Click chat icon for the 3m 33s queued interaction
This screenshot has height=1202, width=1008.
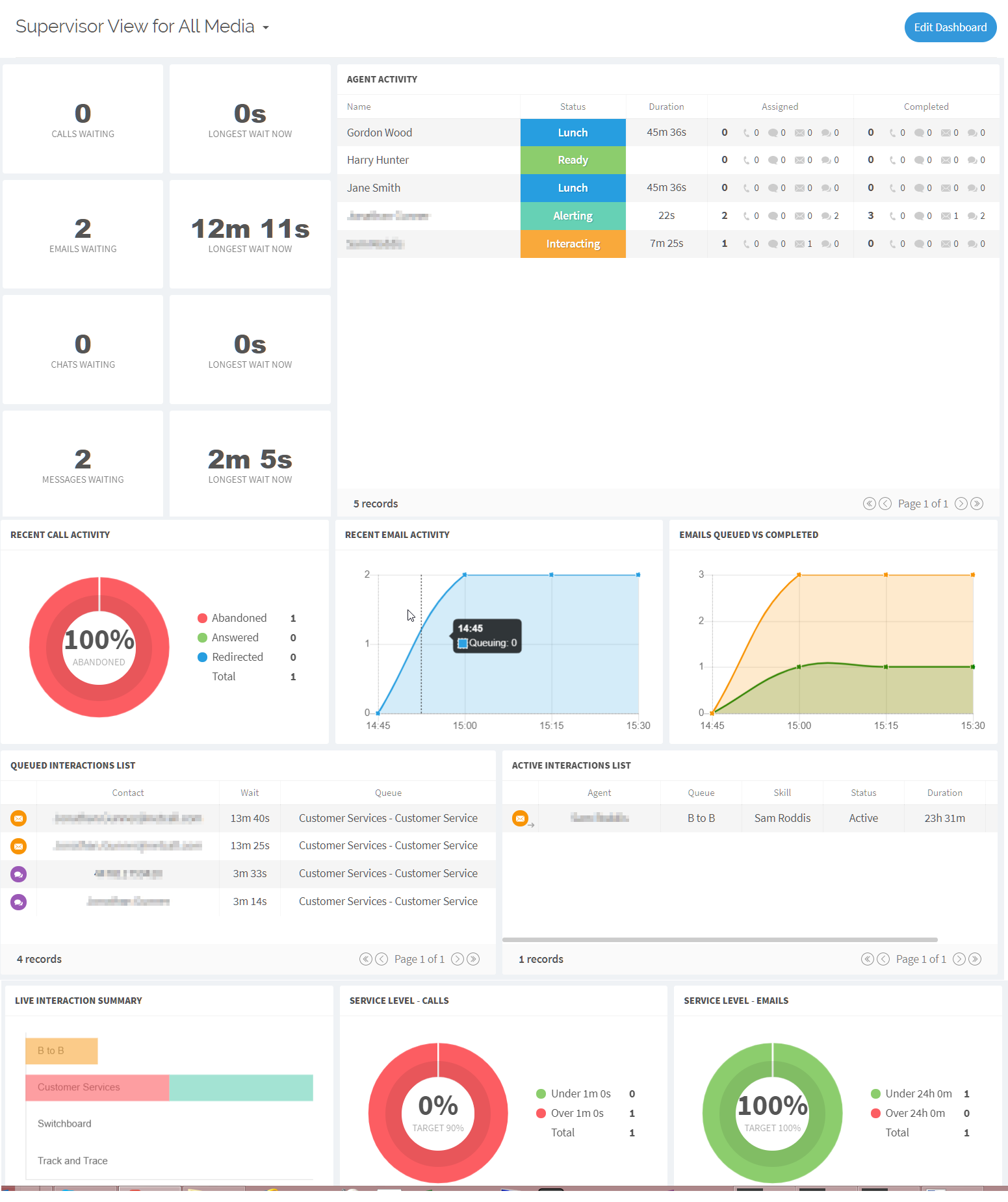tap(19, 874)
